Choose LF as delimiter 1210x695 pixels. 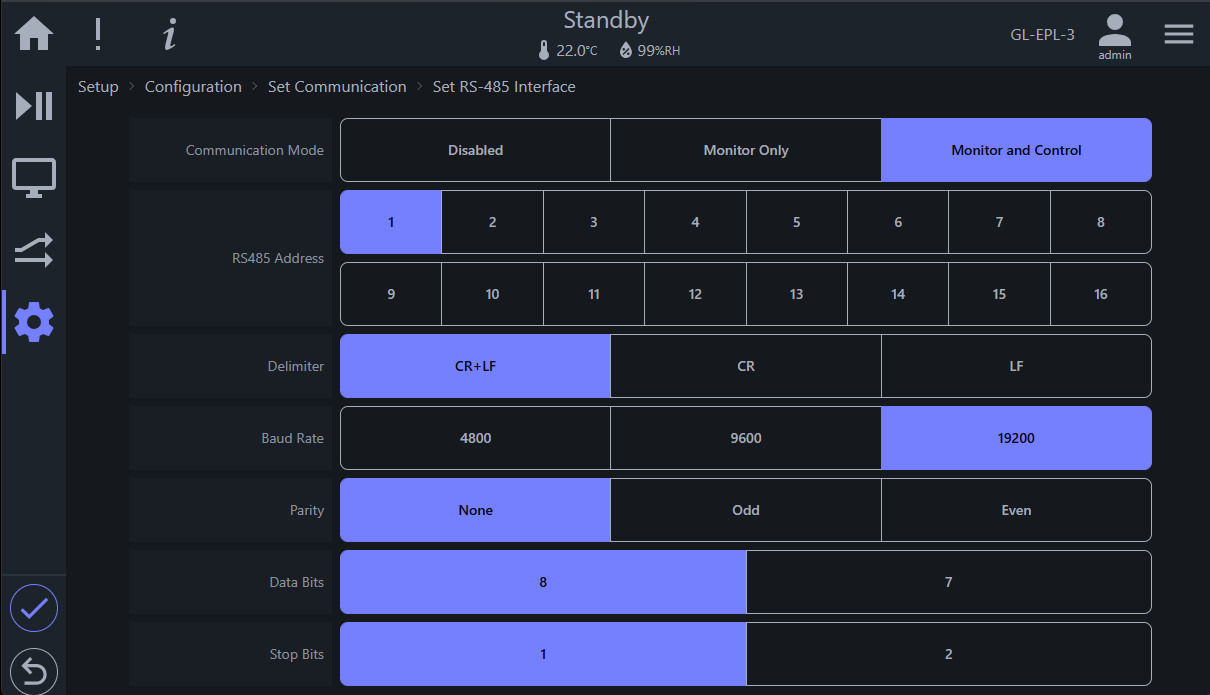point(1016,366)
